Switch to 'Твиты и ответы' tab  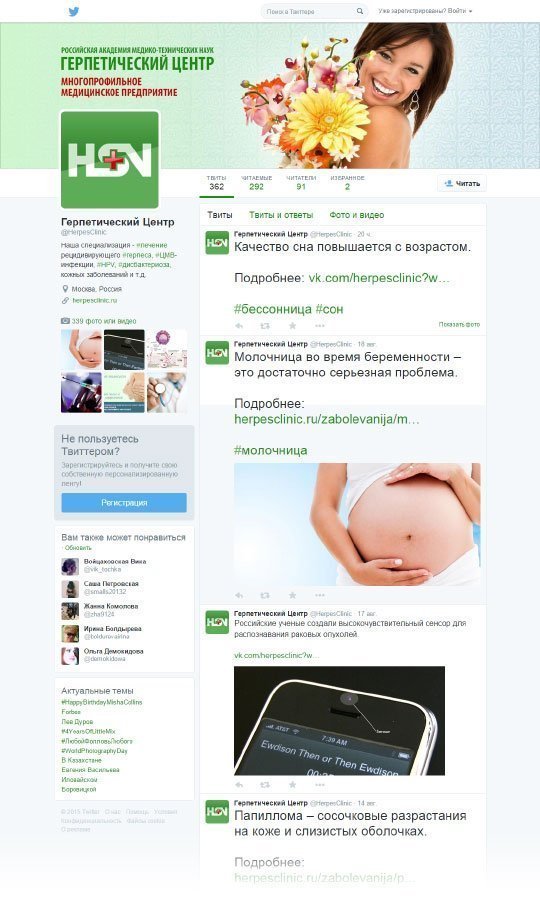(281, 215)
